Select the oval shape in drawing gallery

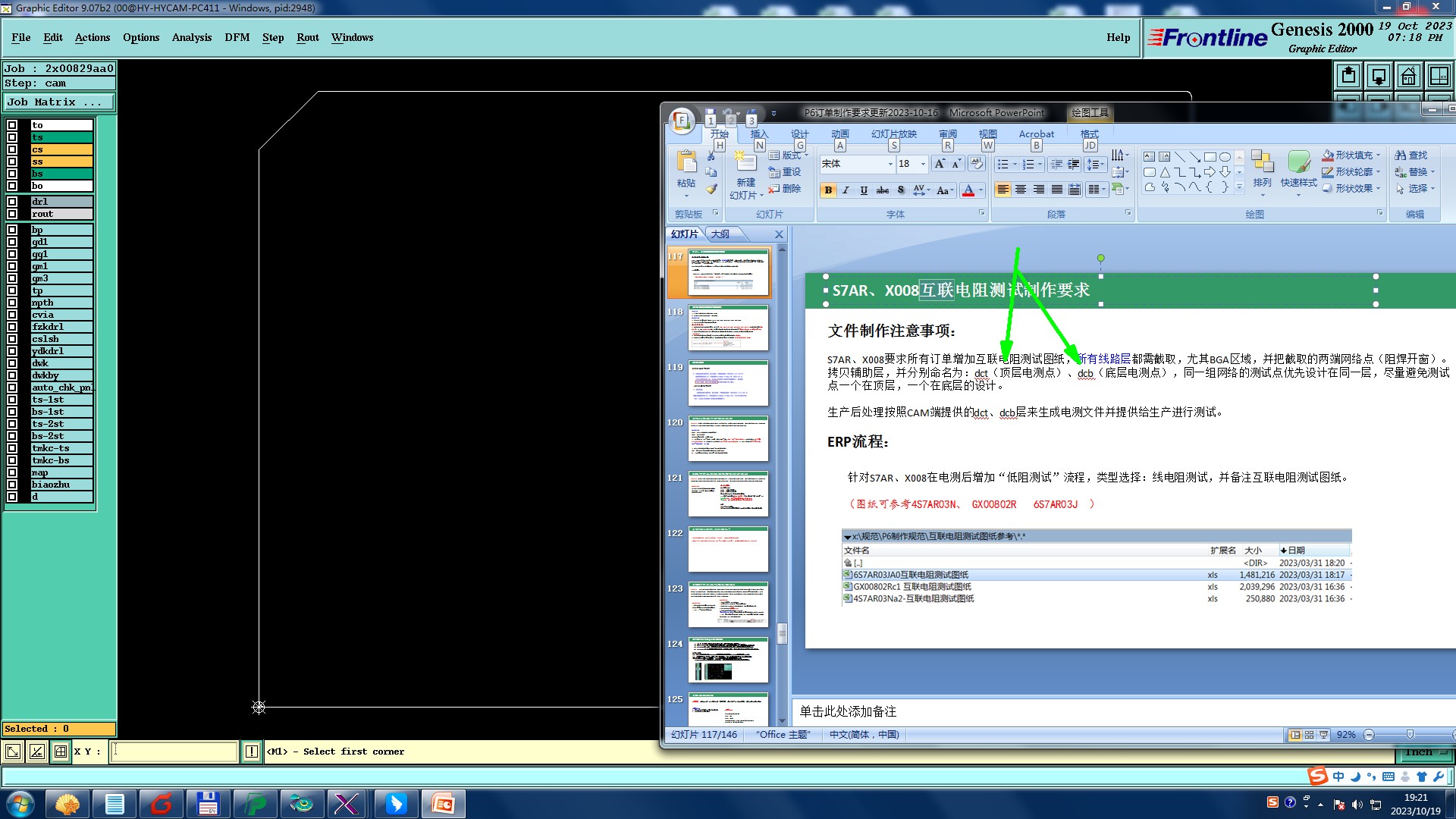[1225, 157]
